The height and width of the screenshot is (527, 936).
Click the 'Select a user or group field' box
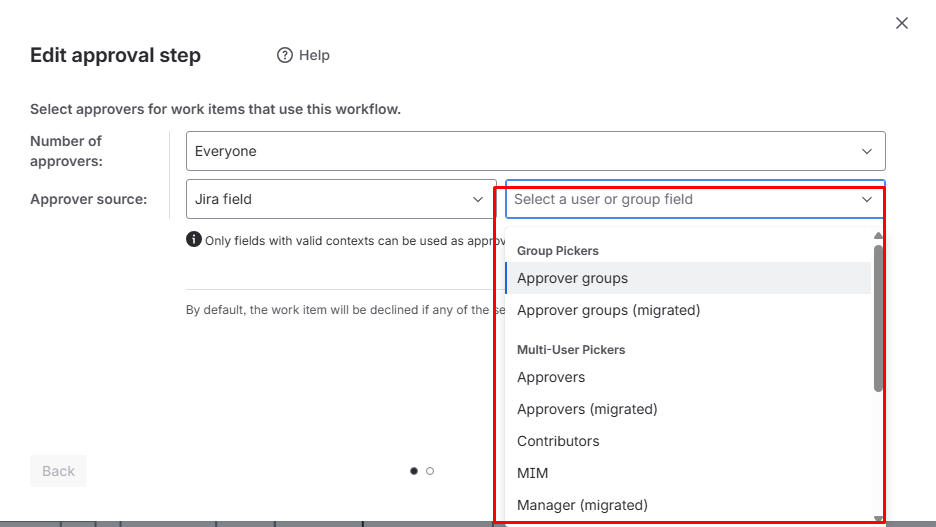pyautogui.click(x=695, y=199)
